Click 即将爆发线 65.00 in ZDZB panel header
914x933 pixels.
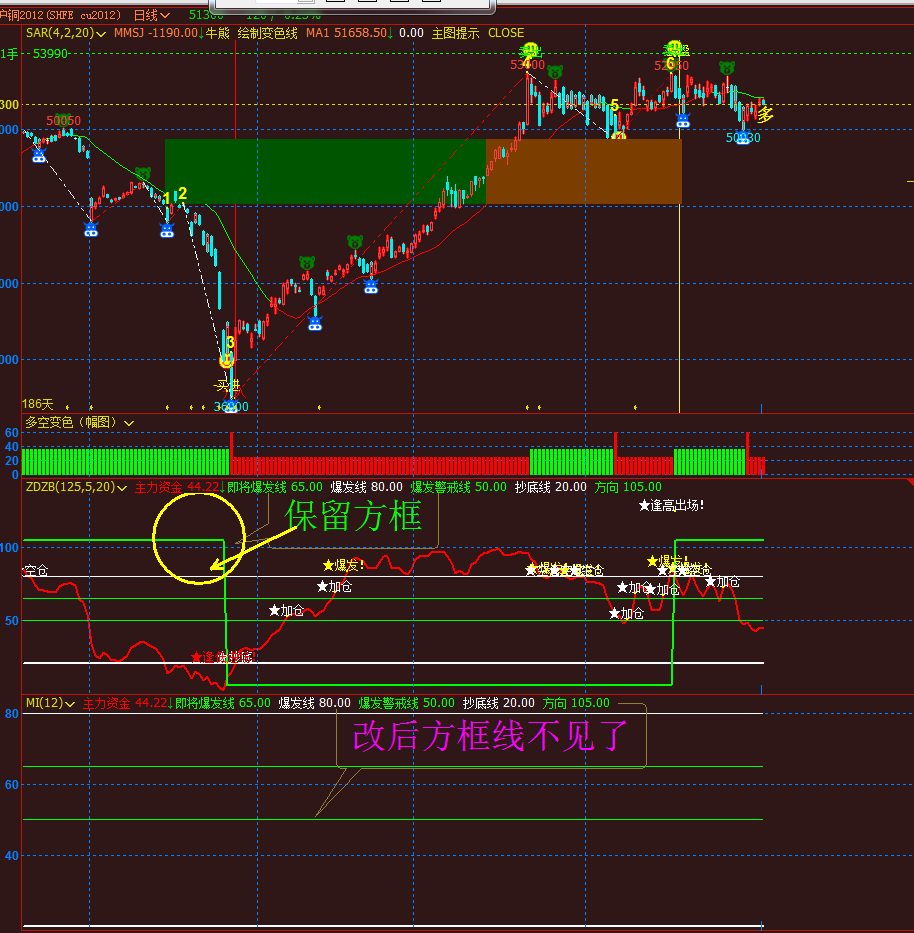(275, 487)
